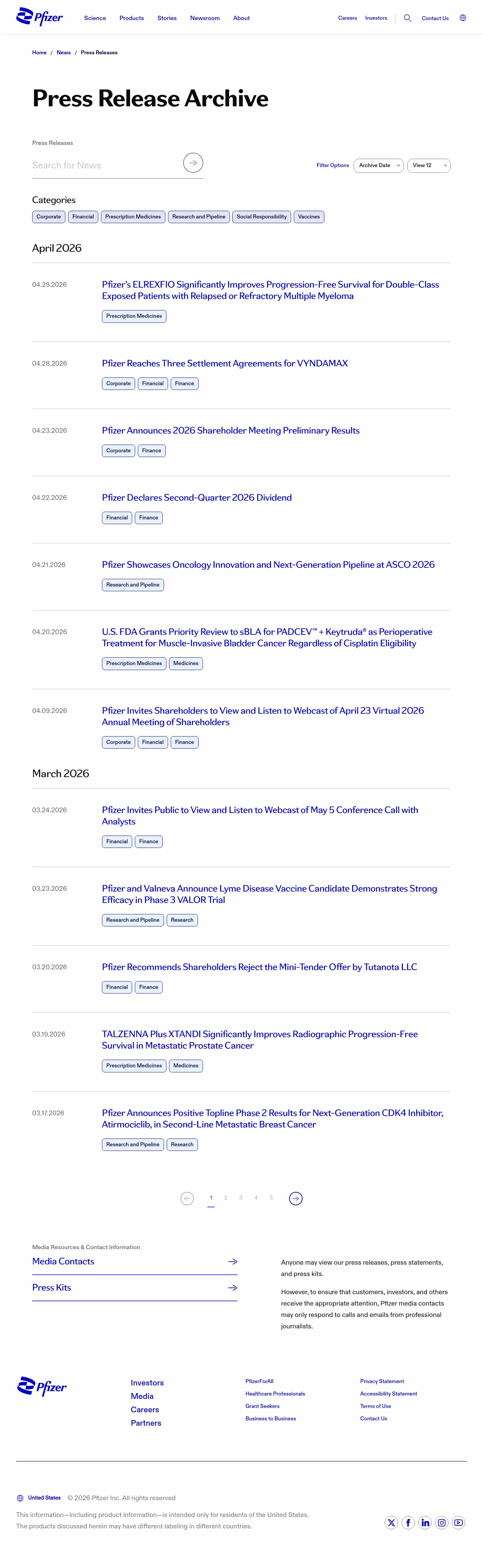The height and width of the screenshot is (1568, 483).
Task: Expand the View 12 dropdown
Action: (429, 165)
